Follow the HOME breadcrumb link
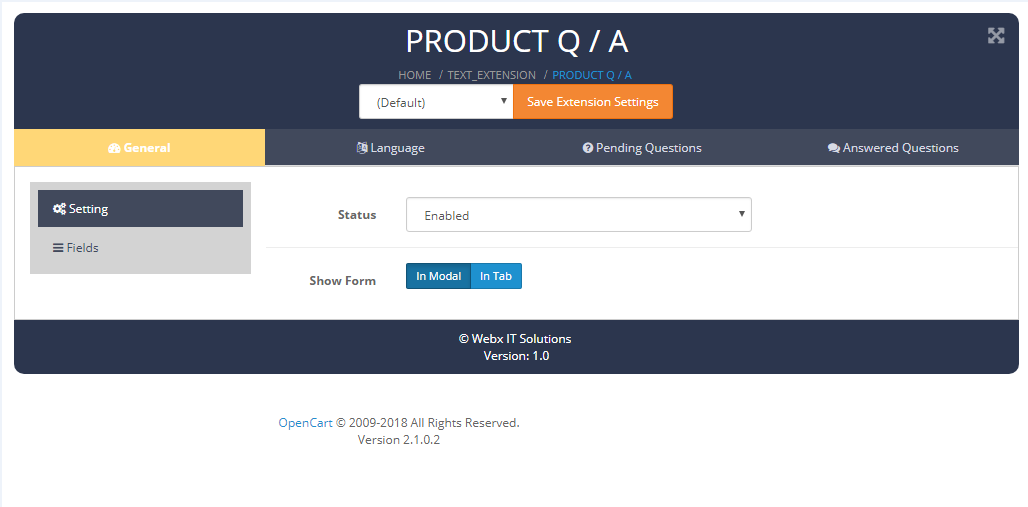Image resolution: width=1028 pixels, height=507 pixels. [415, 75]
